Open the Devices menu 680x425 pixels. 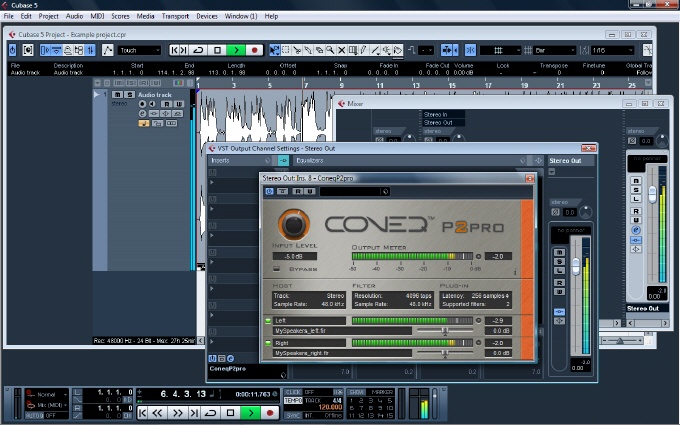(207, 17)
